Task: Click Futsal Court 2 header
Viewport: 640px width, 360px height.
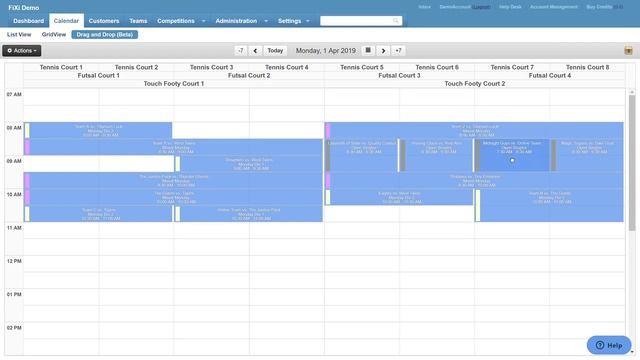Action: (249, 76)
